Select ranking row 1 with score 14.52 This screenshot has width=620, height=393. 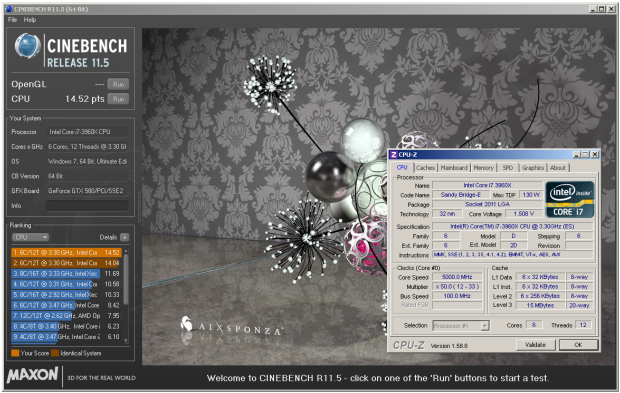66,252
